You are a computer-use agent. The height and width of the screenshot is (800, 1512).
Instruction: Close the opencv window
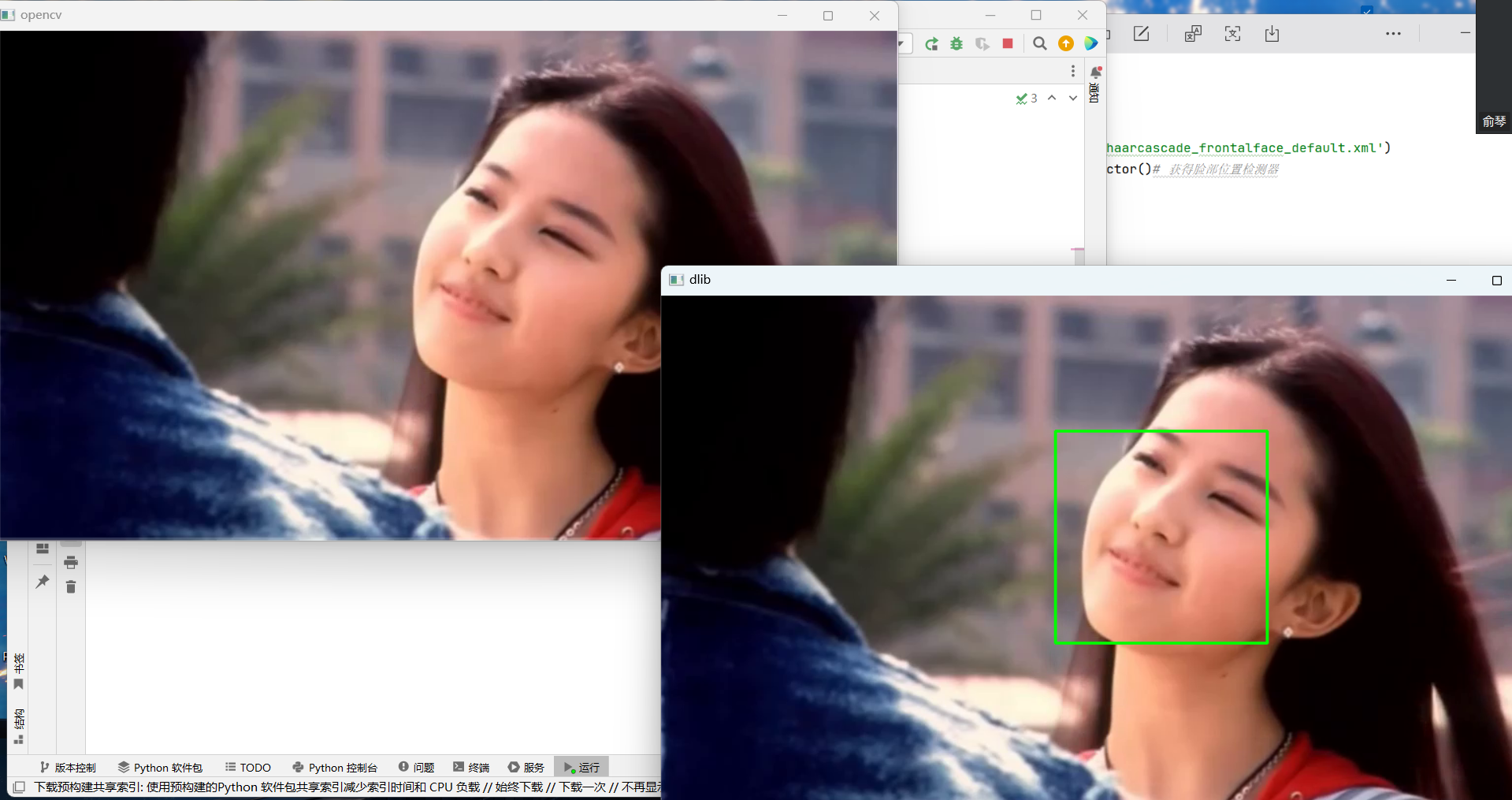[x=875, y=16]
